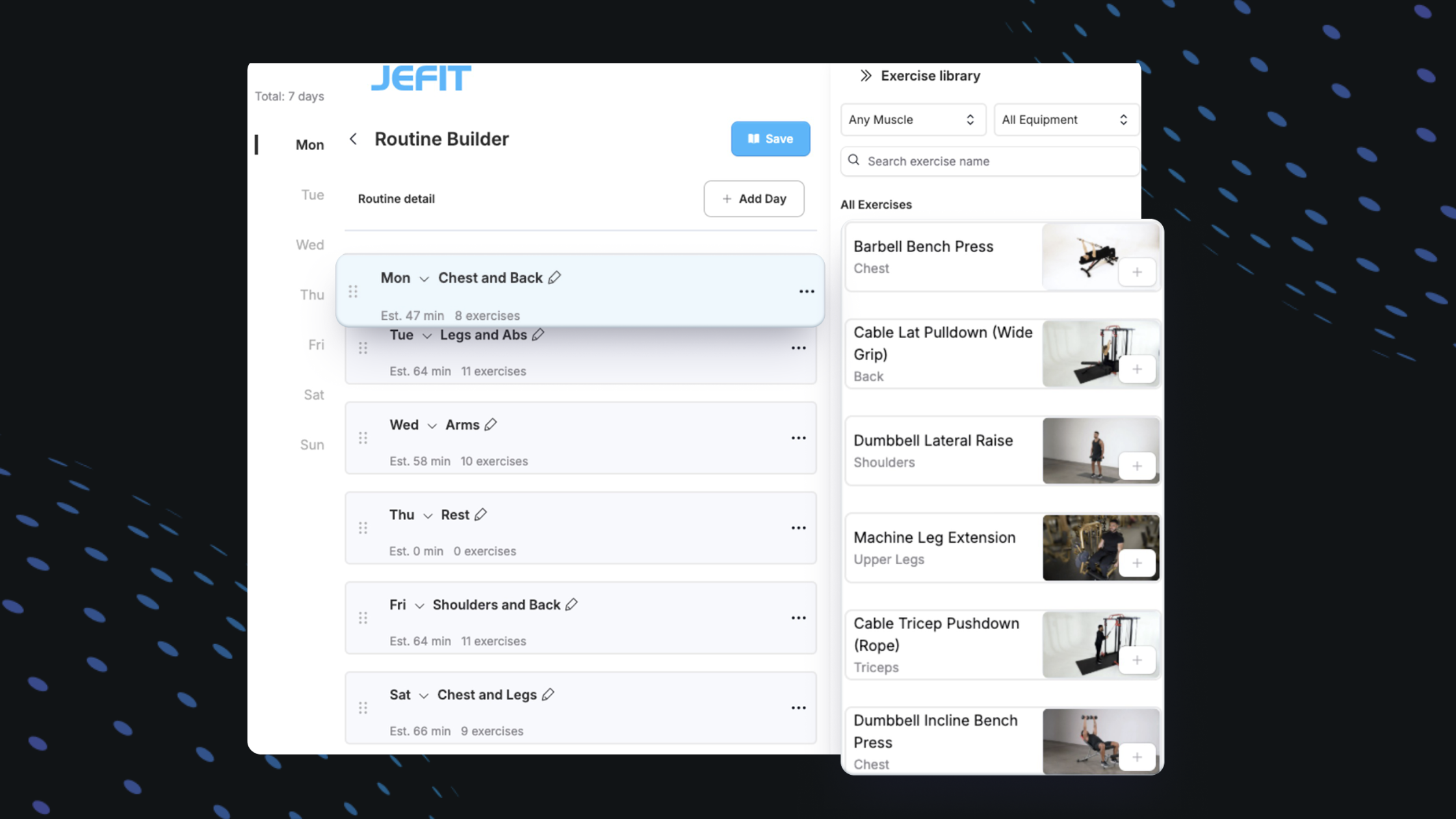Edit the Mon Chest and Back name via pencil icon
This screenshot has width=1456, height=819.
tap(556, 278)
